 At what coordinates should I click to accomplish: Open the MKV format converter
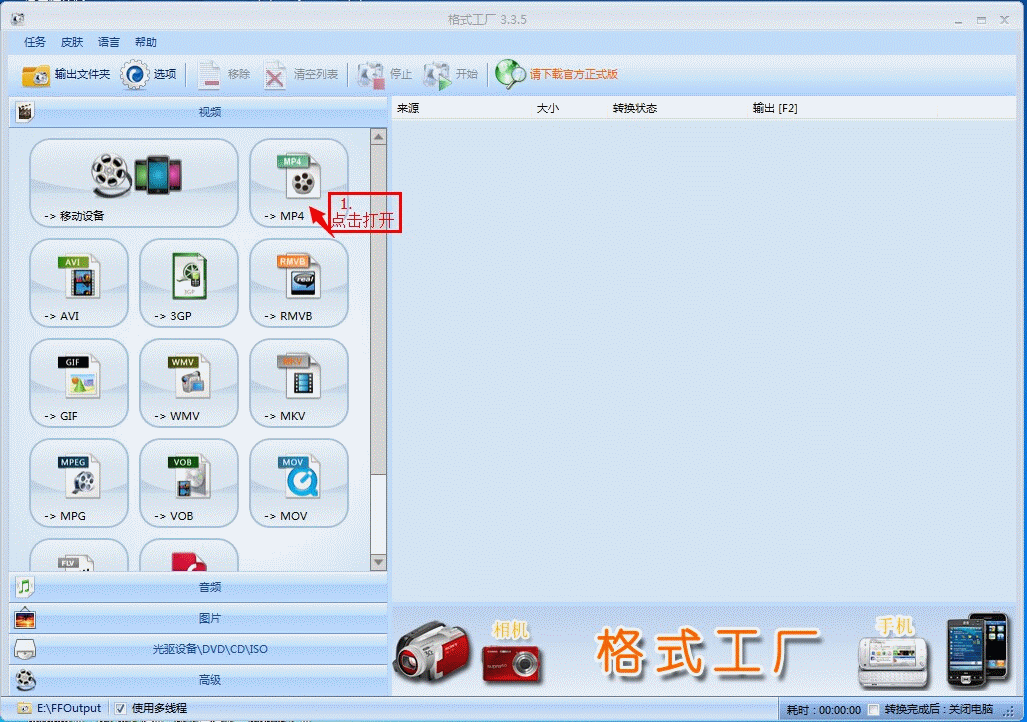[297, 383]
